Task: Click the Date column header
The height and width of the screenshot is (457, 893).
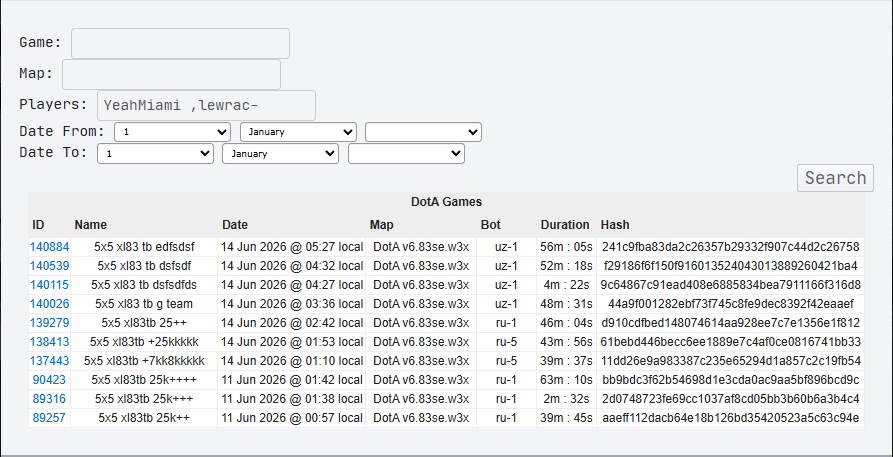Action: [x=235, y=225]
